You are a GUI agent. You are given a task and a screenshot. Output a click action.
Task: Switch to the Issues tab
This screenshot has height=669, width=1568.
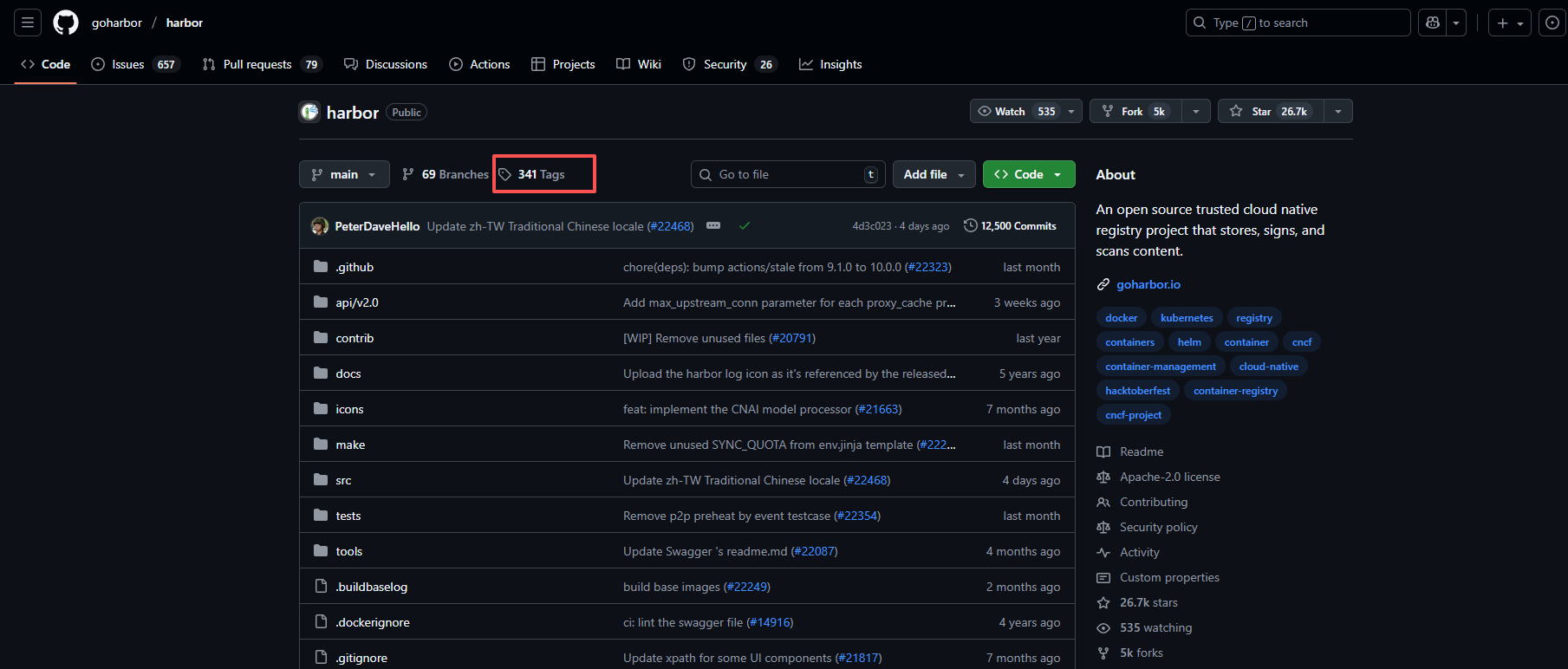[135, 64]
